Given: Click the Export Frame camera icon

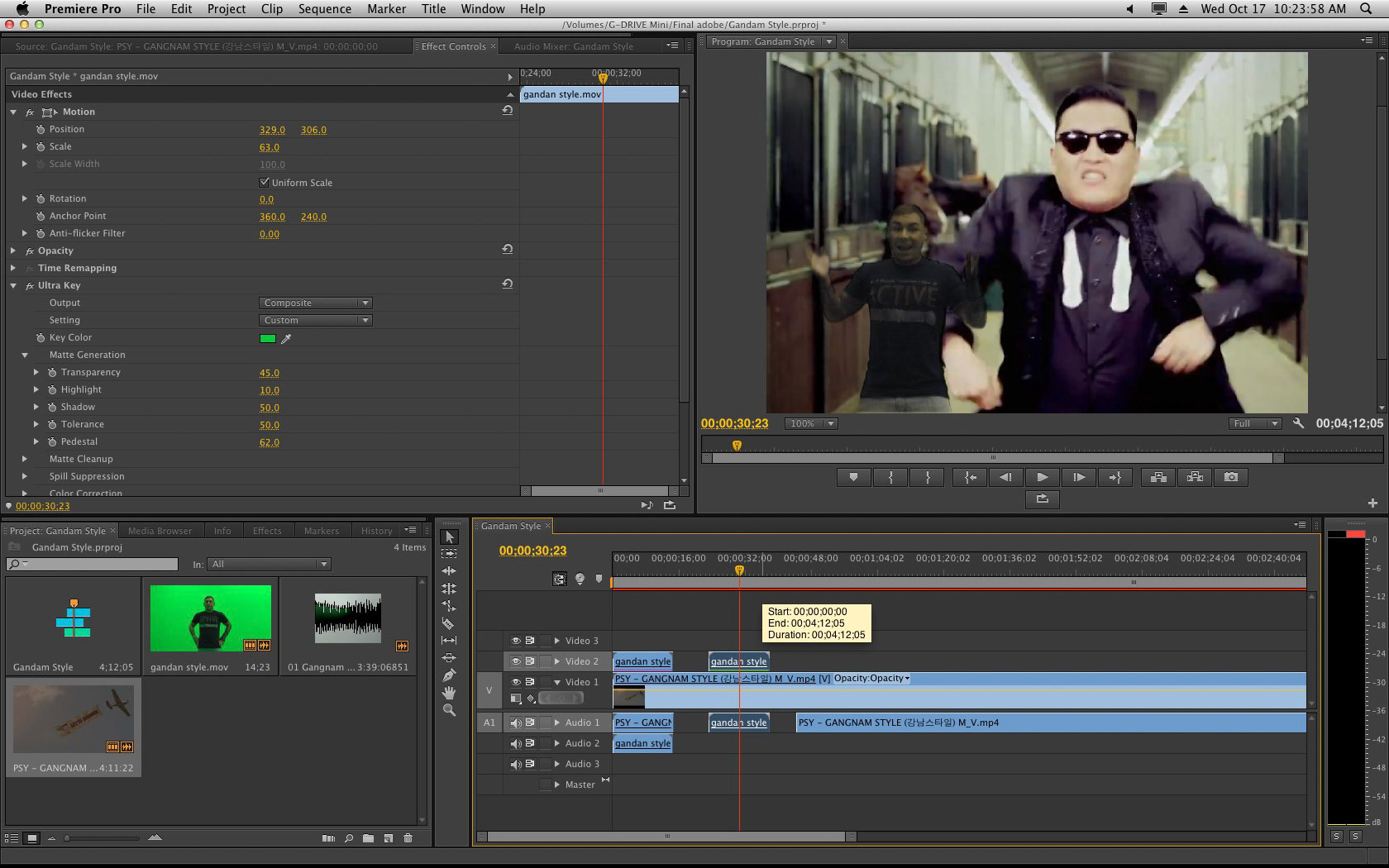Looking at the screenshot, I should click(1231, 477).
